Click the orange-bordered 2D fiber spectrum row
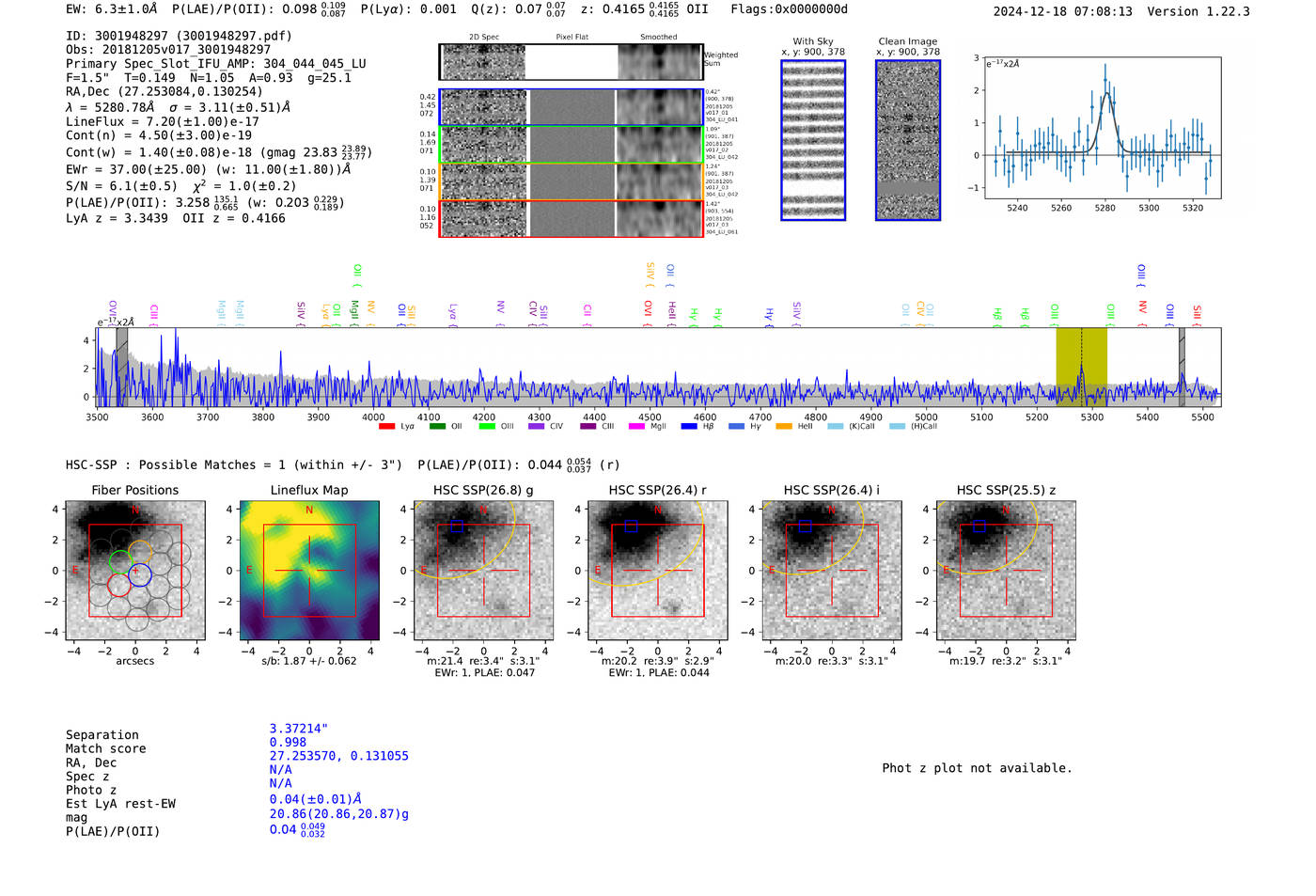1316x896 pixels. [571, 181]
